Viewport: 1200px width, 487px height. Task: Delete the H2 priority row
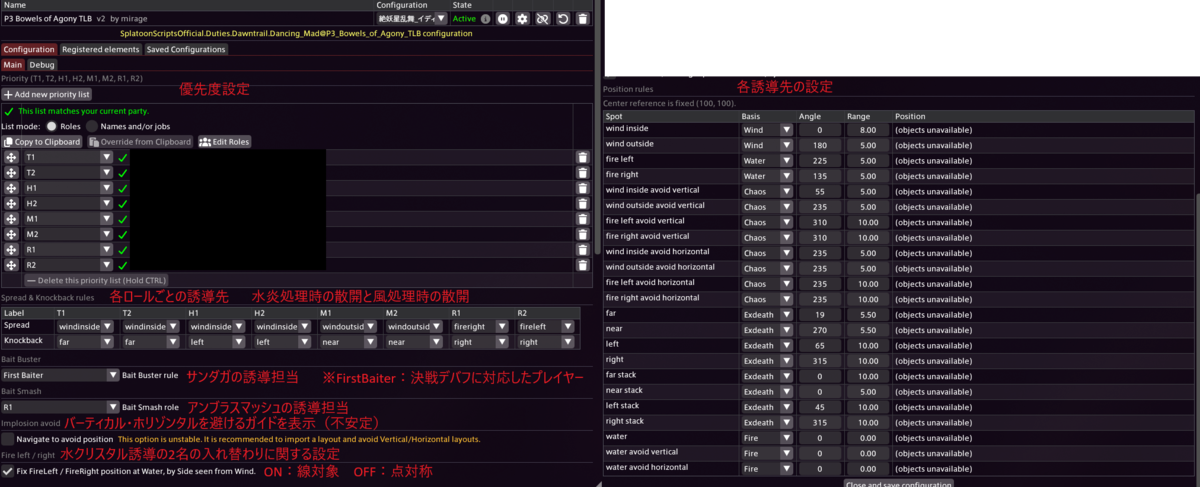(583, 204)
